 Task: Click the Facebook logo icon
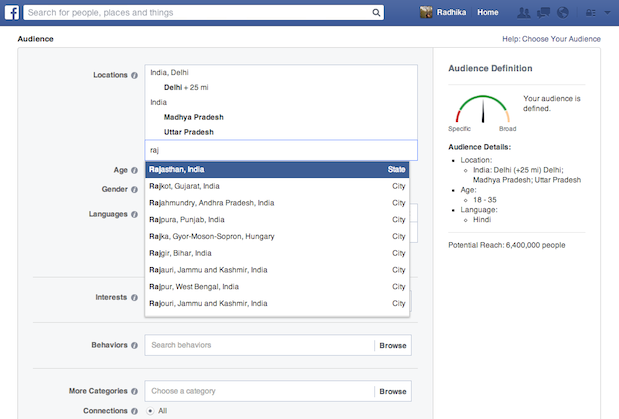point(12,12)
